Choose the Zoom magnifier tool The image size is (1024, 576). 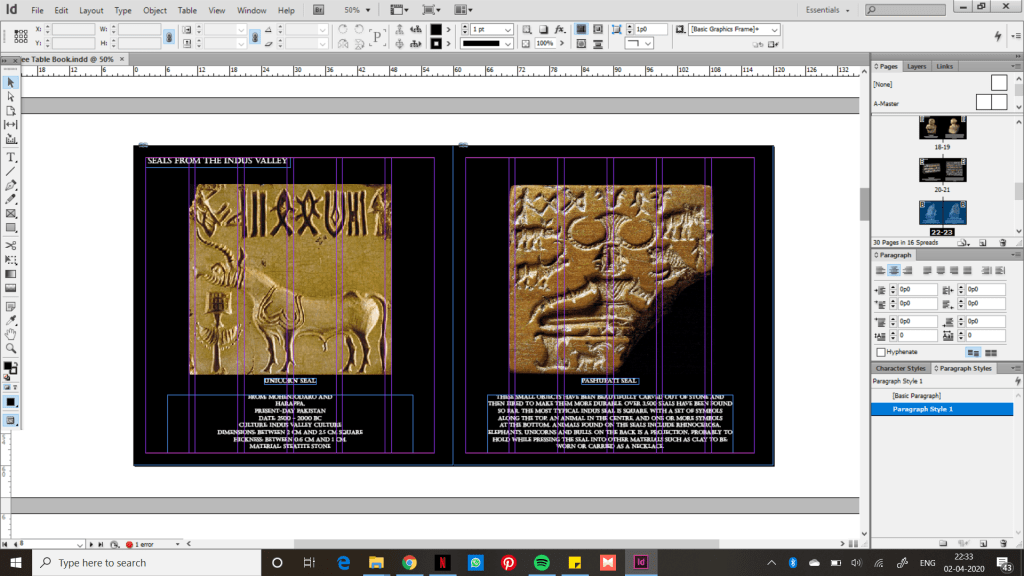11,348
